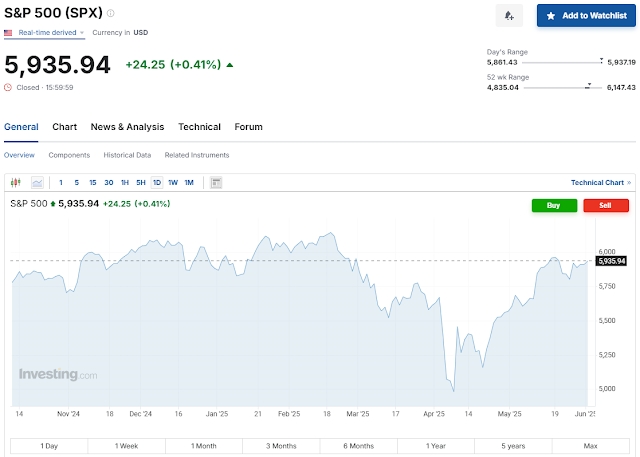Click the US flag icon
Screen dimensions: 640x457
pos(8,33)
